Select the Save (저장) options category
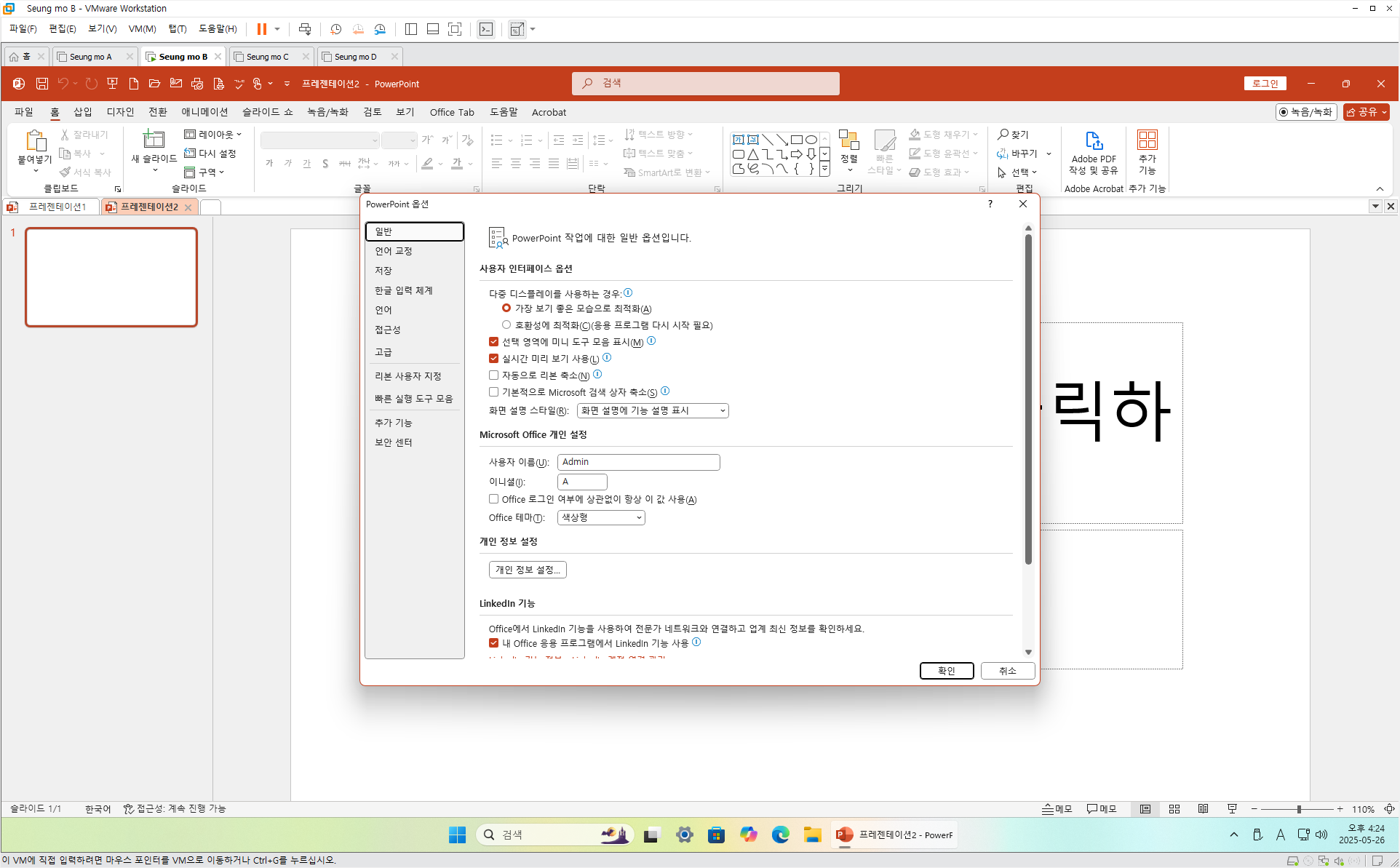Screen dimensions: 1400x868 click(x=383, y=271)
